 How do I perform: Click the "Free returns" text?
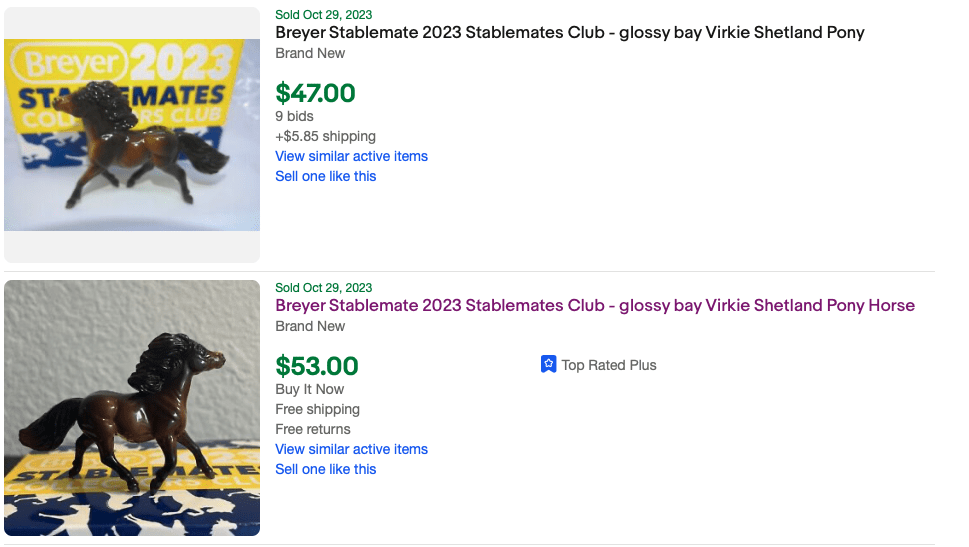pos(313,429)
